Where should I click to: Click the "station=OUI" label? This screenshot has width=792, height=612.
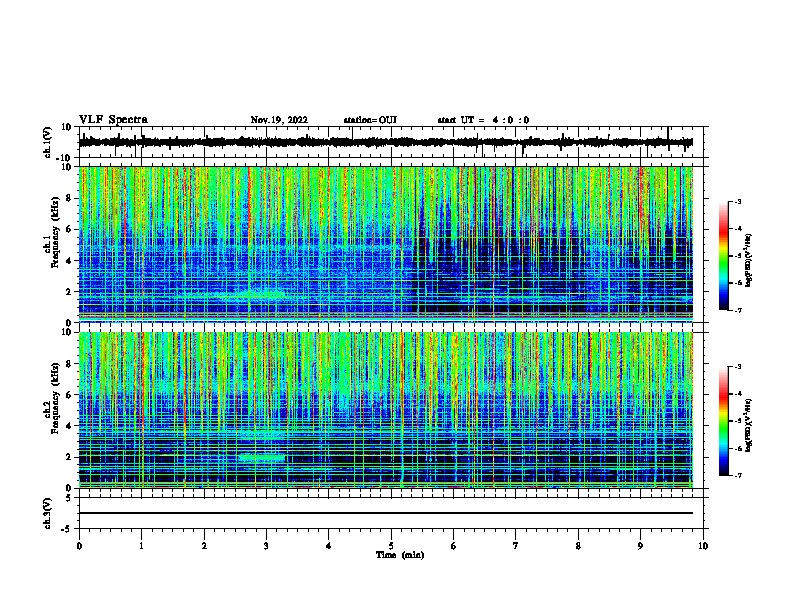[370, 120]
